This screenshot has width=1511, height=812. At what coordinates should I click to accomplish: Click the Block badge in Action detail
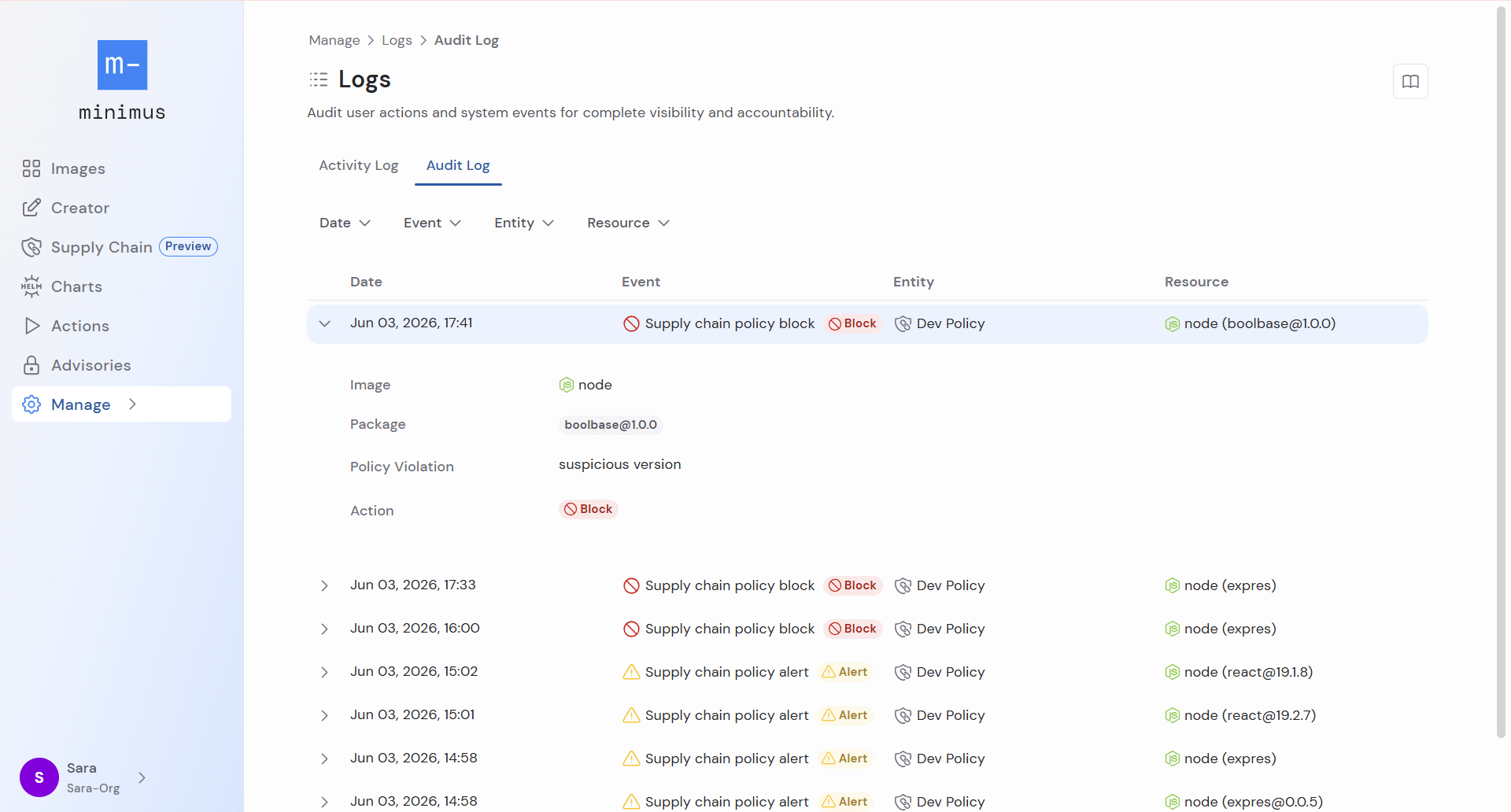point(589,509)
